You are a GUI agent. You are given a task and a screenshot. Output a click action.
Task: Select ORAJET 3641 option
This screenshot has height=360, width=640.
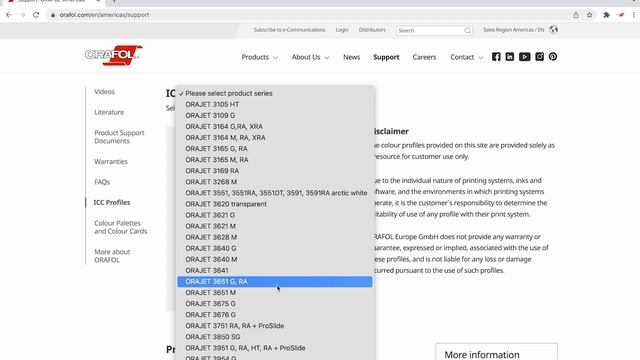(x=275, y=270)
